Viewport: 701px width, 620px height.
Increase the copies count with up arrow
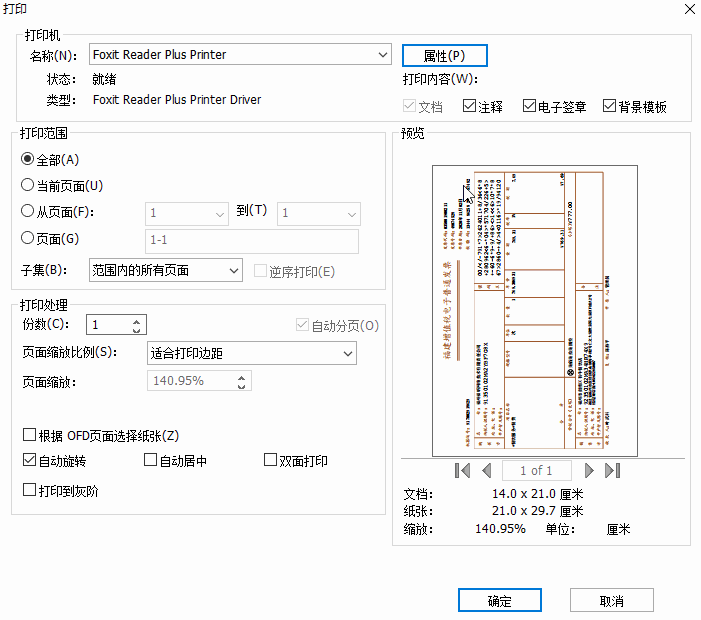pos(137,320)
